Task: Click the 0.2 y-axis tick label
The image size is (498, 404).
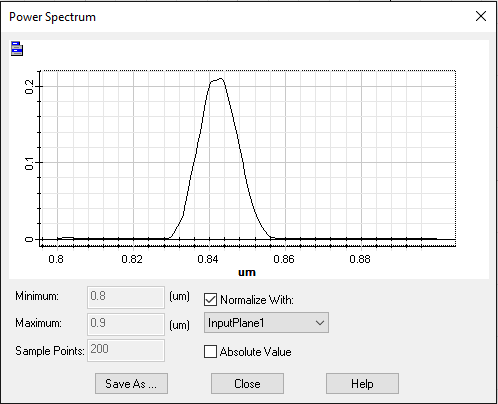Action: (29, 87)
